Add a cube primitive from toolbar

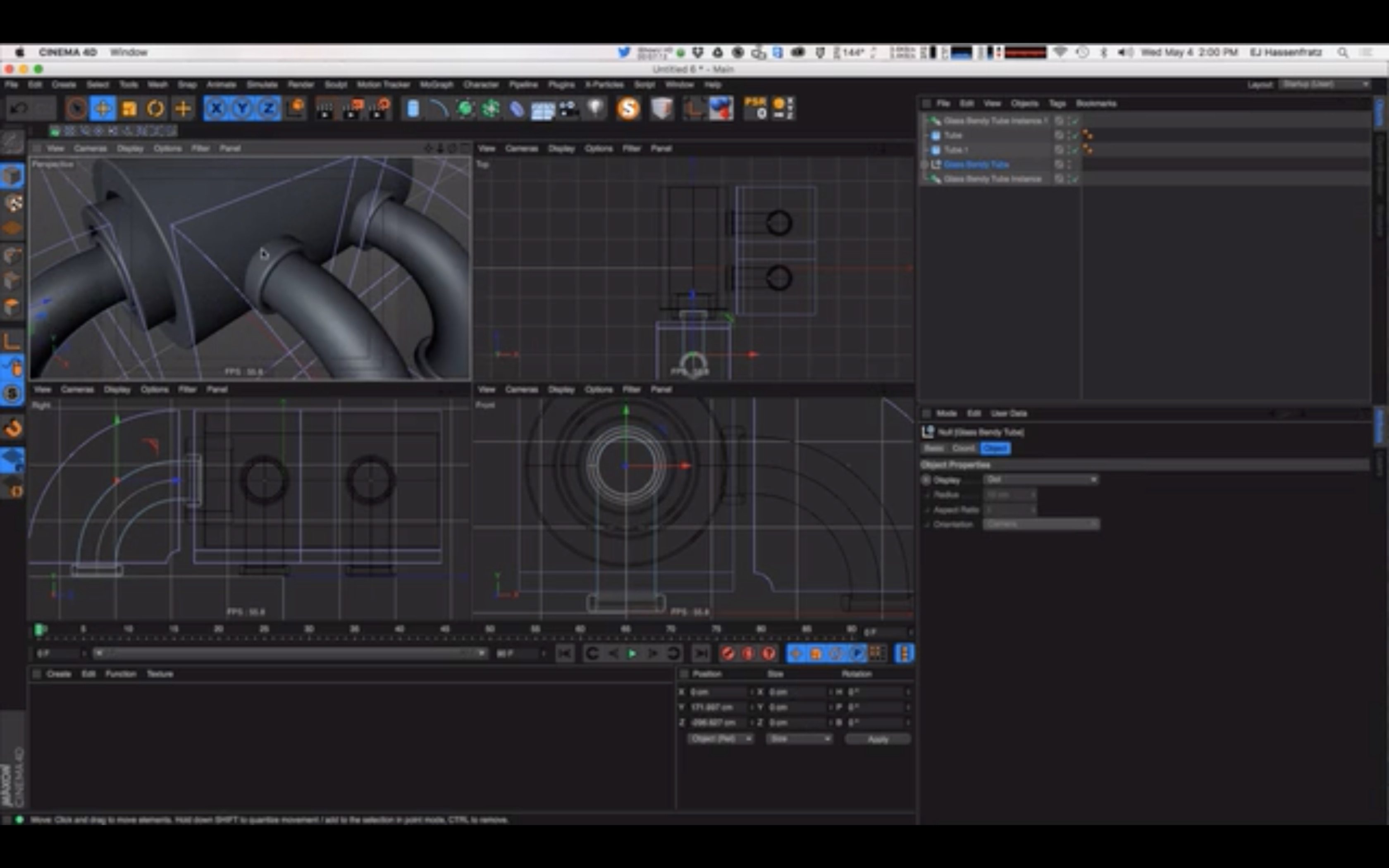point(413,108)
